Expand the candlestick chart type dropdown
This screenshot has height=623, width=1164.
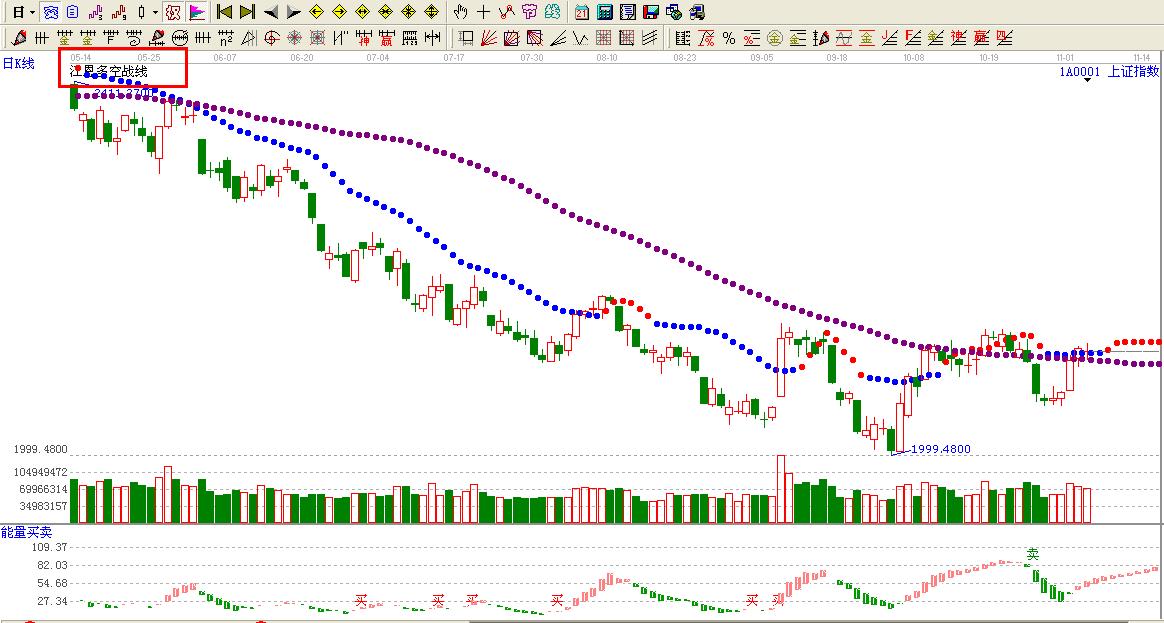[155, 13]
